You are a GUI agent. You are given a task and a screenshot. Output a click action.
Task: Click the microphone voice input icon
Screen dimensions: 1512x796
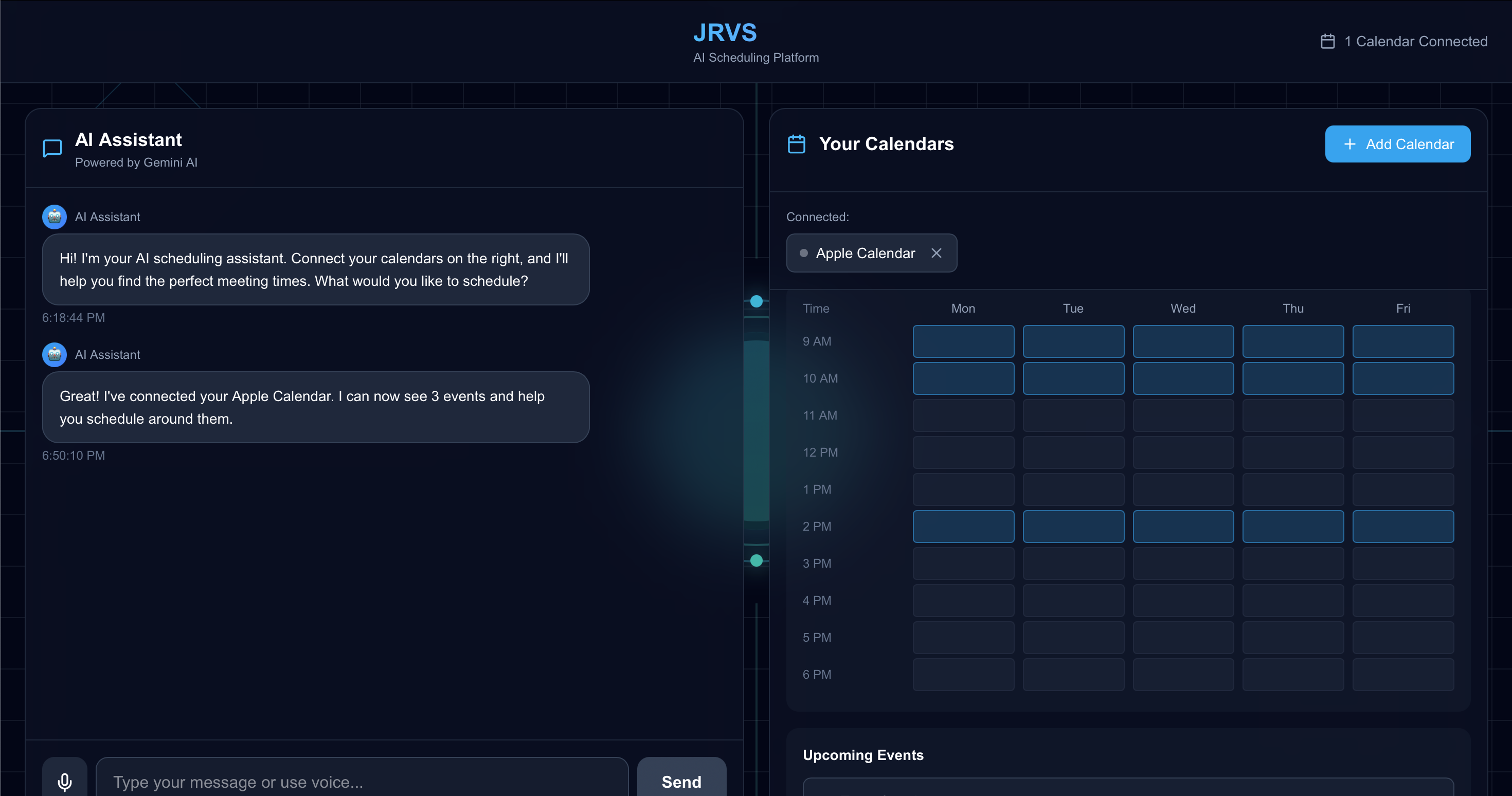click(x=65, y=781)
